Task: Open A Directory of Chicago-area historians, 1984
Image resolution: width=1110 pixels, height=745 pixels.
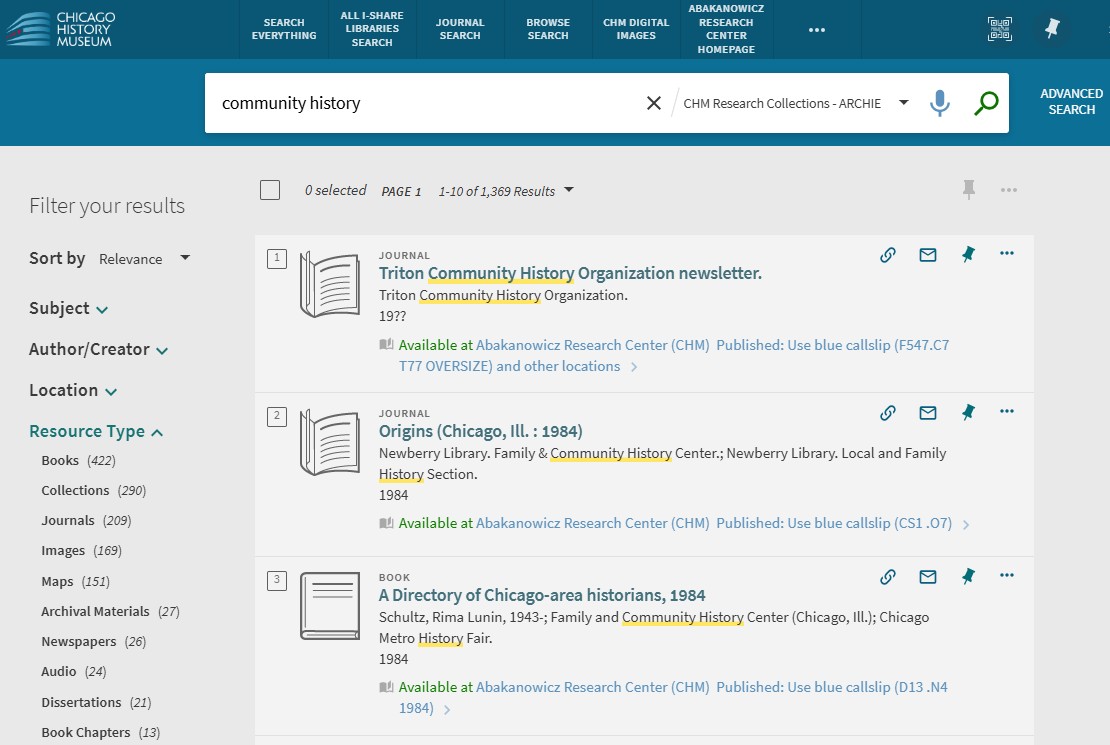Action: click(542, 596)
